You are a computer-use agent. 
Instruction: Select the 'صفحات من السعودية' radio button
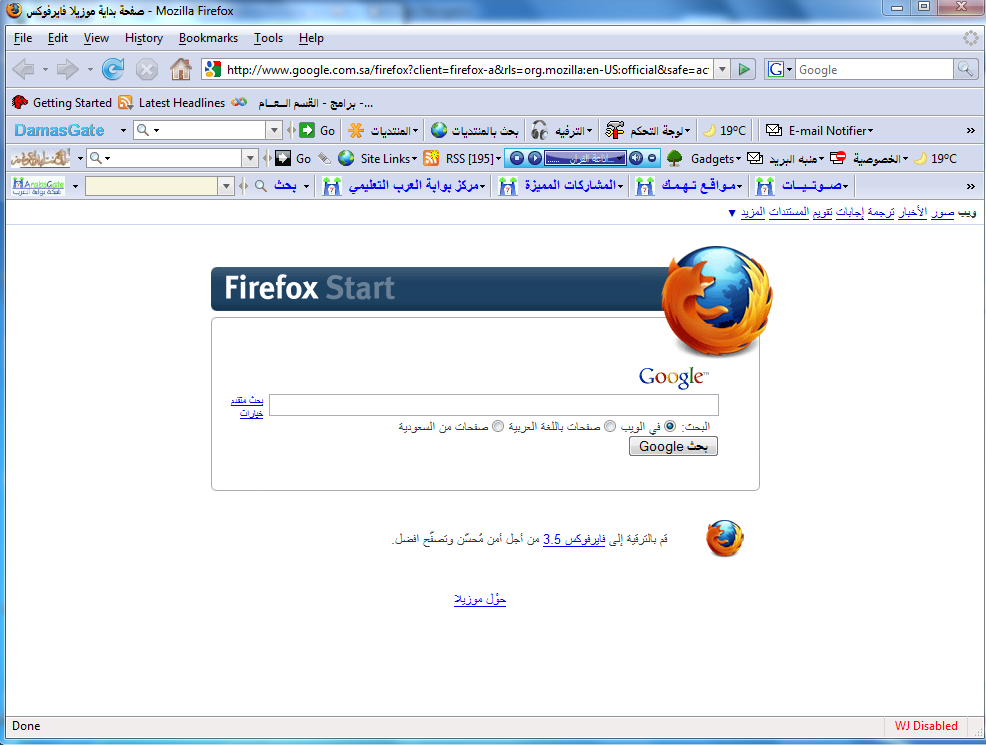click(x=498, y=426)
